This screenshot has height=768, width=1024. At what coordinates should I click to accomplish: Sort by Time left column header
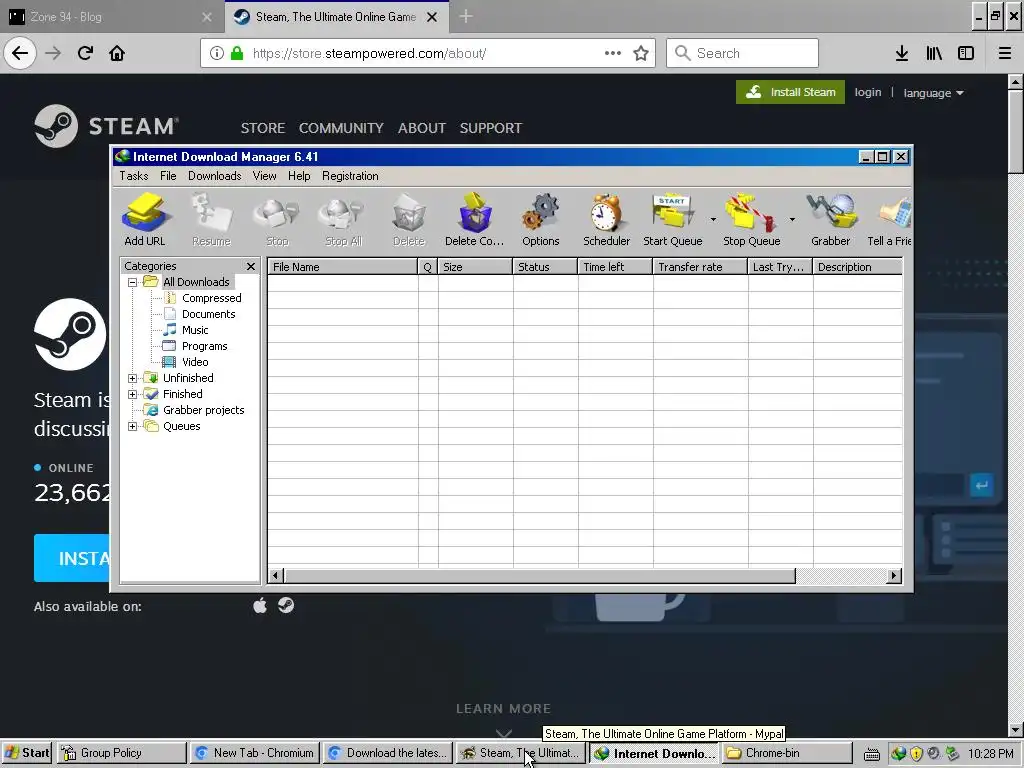[615, 266]
